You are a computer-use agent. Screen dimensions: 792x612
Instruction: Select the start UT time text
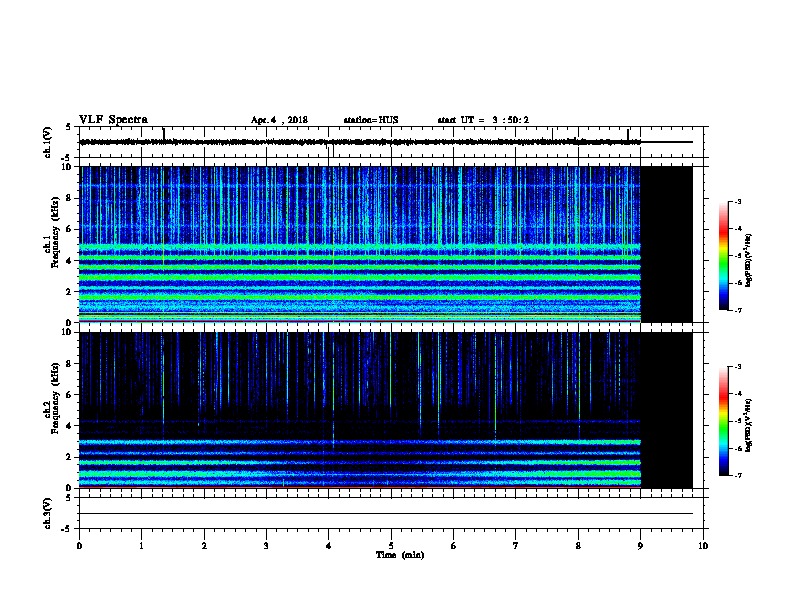pos(483,120)
